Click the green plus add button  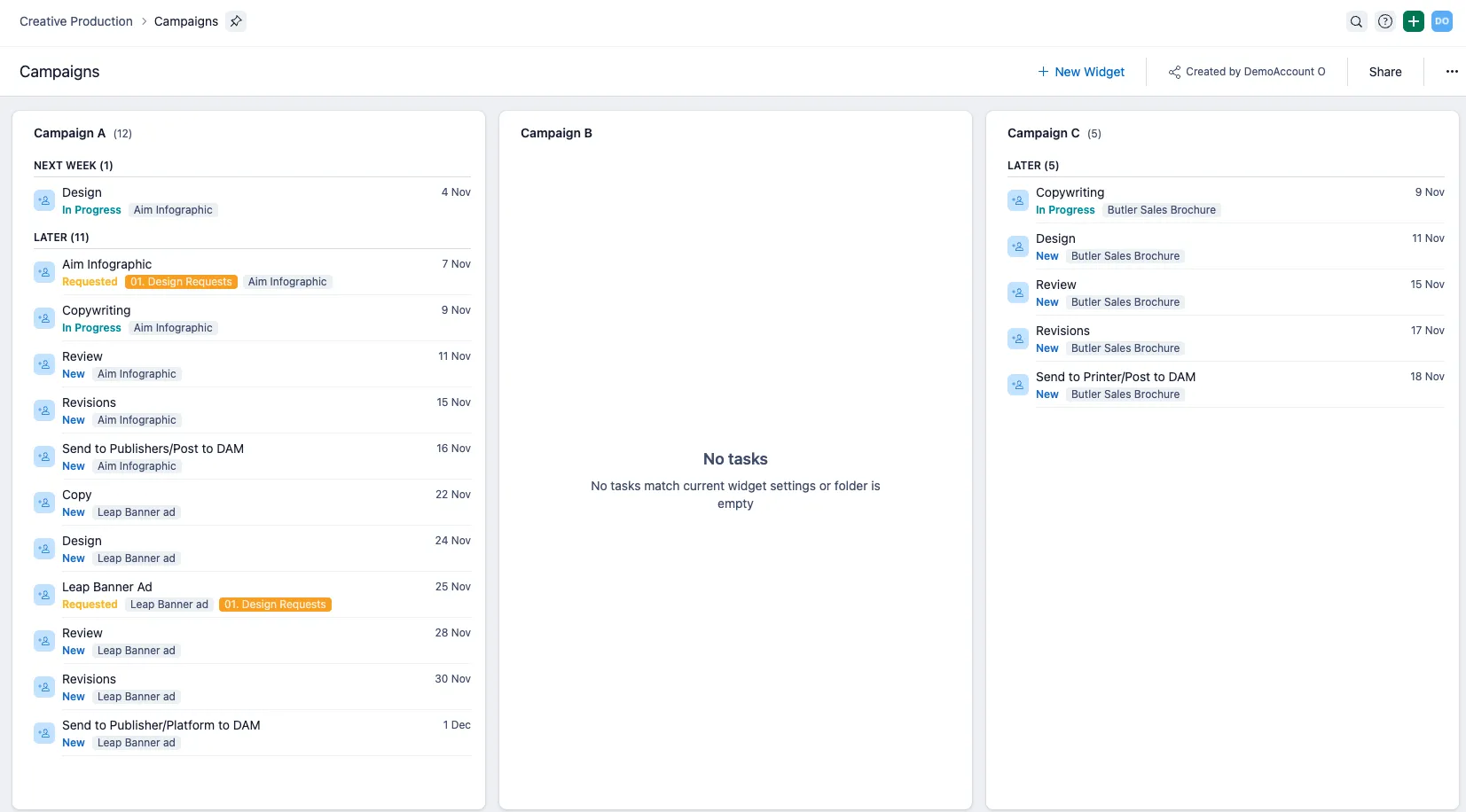coord(1414,21)
